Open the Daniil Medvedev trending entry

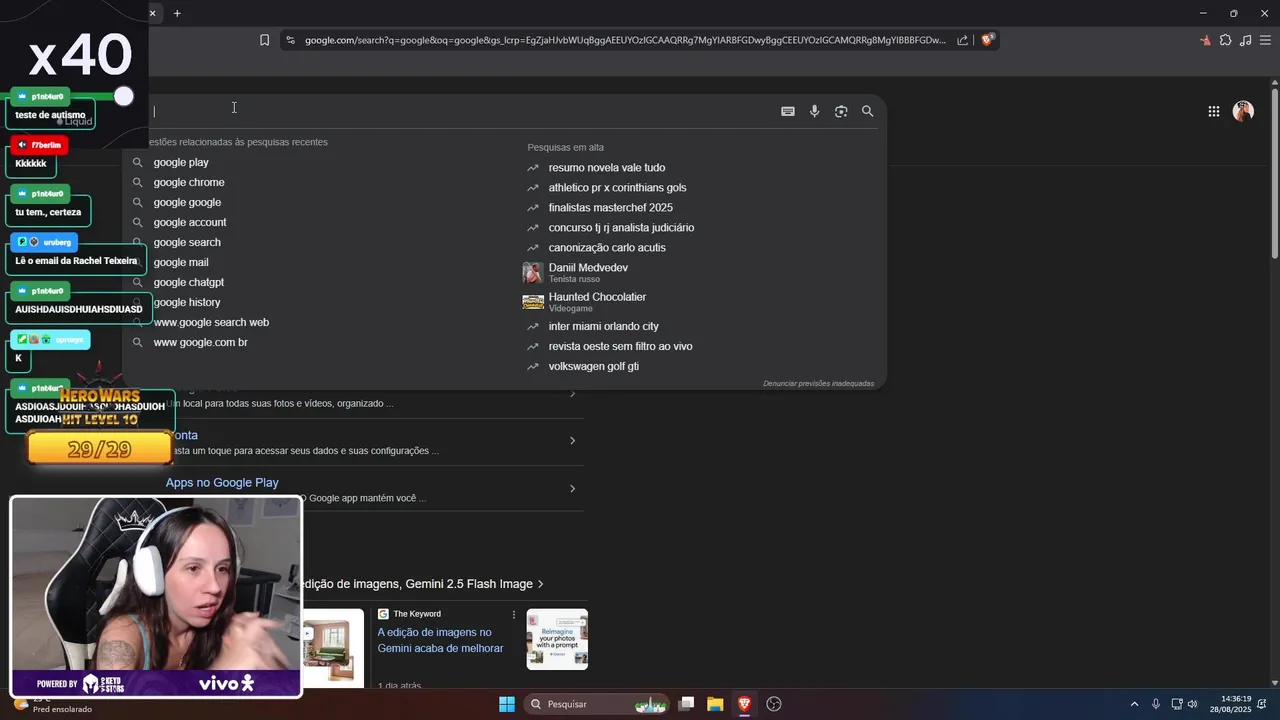[x=588, y=272]
